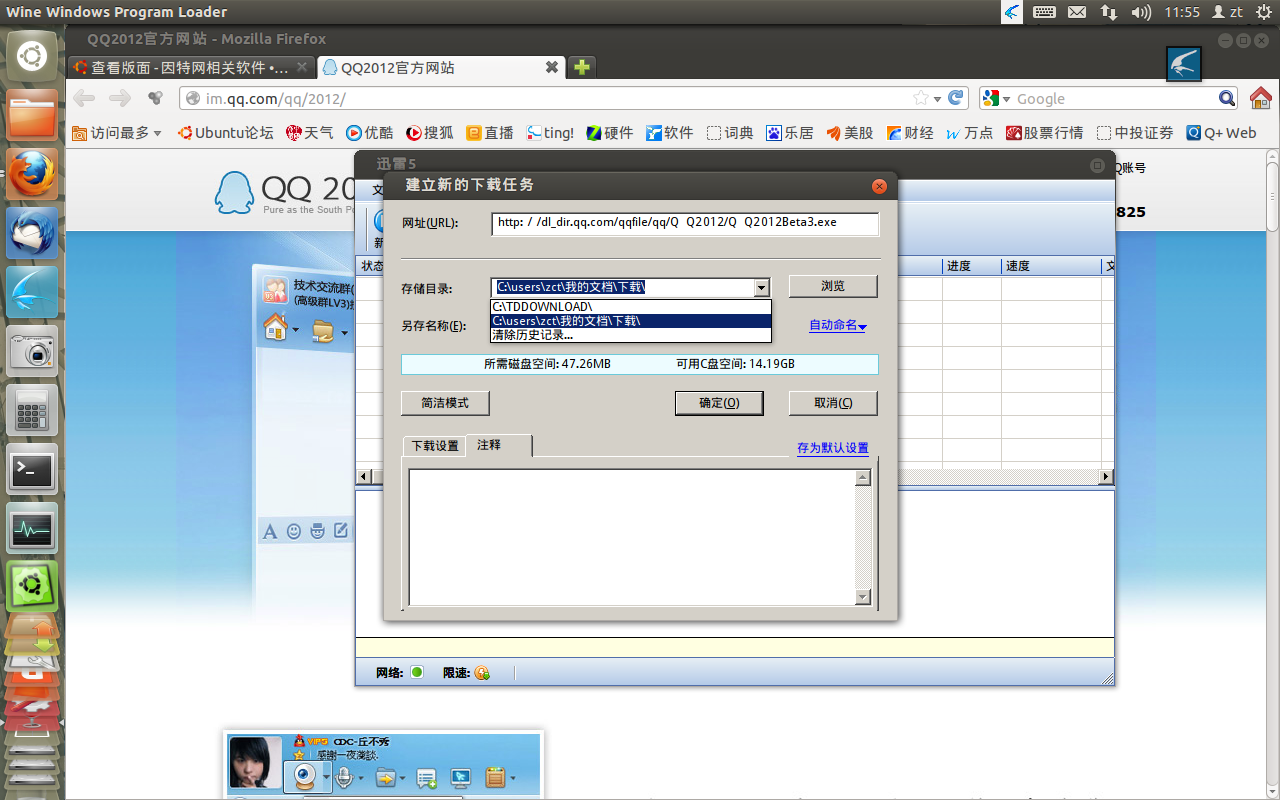
Task: Select C:\TDDOWNLOAD\ from directory list
Action: [631, 306]
